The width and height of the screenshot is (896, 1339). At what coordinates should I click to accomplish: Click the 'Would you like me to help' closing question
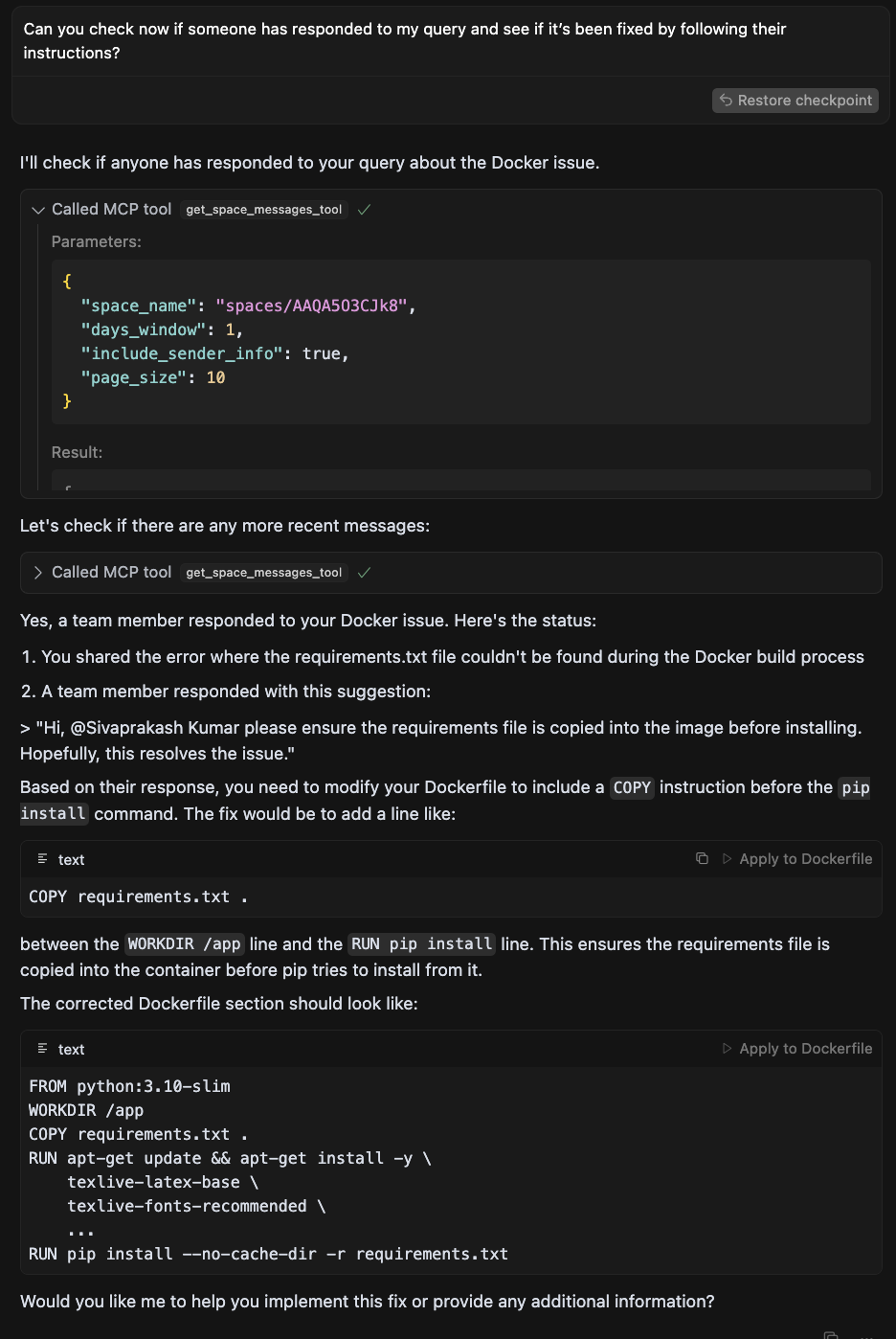click(368, 1302)
